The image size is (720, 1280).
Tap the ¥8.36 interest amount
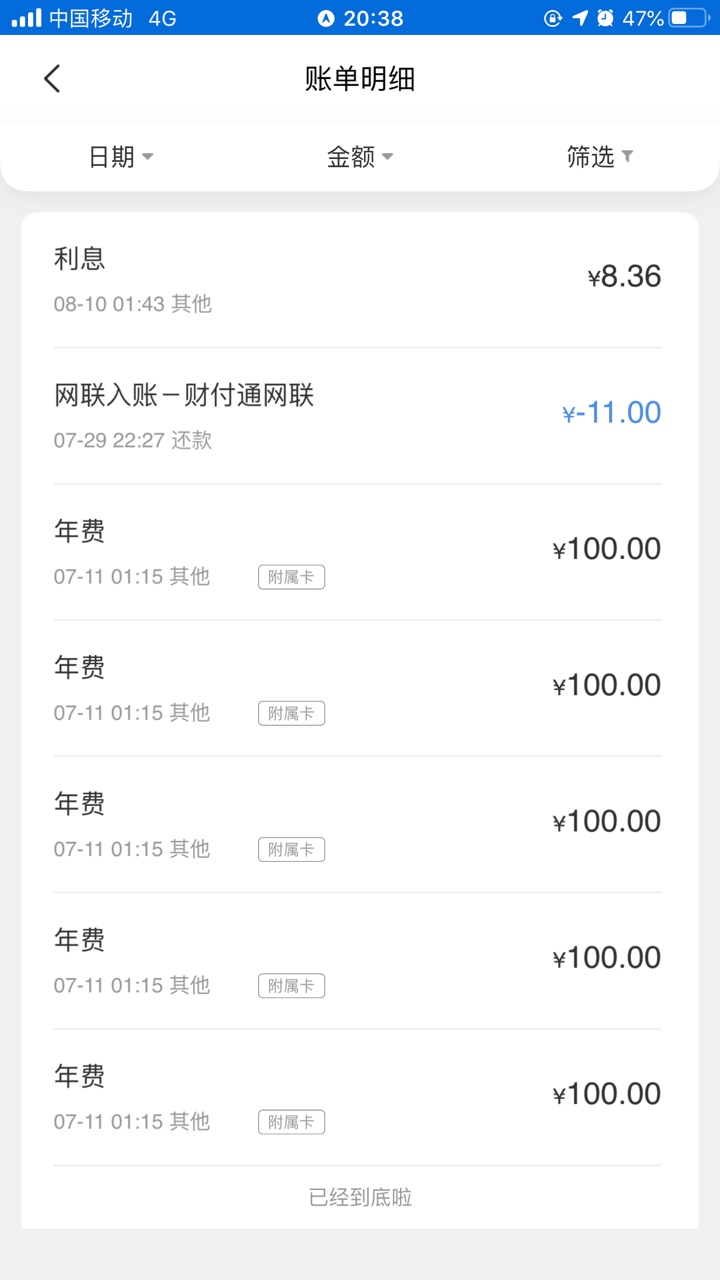click(x=624, y=277)
